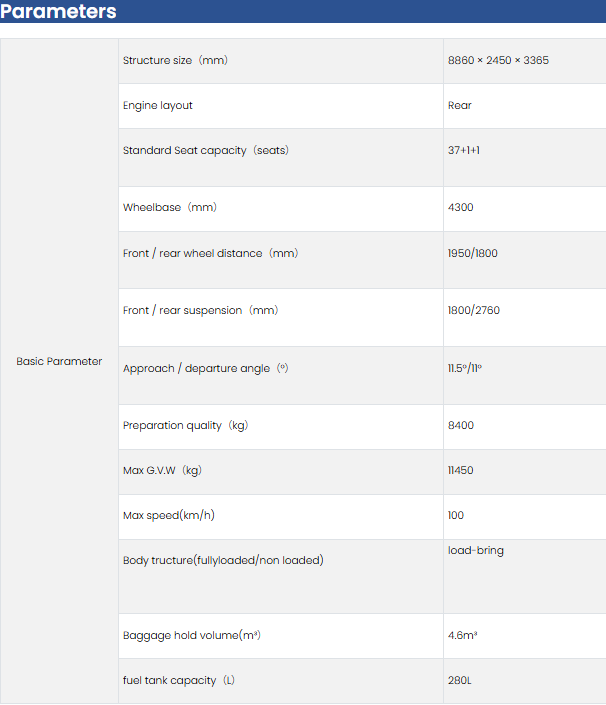This screenshot has height=705, width=606.
Task: Click the Wheelbase (mm) label
Action: (x=169, y=207)
